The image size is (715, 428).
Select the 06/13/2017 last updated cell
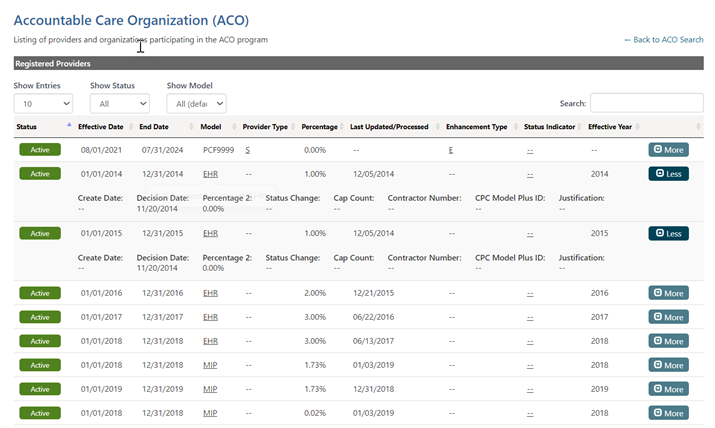click(373, 341)
